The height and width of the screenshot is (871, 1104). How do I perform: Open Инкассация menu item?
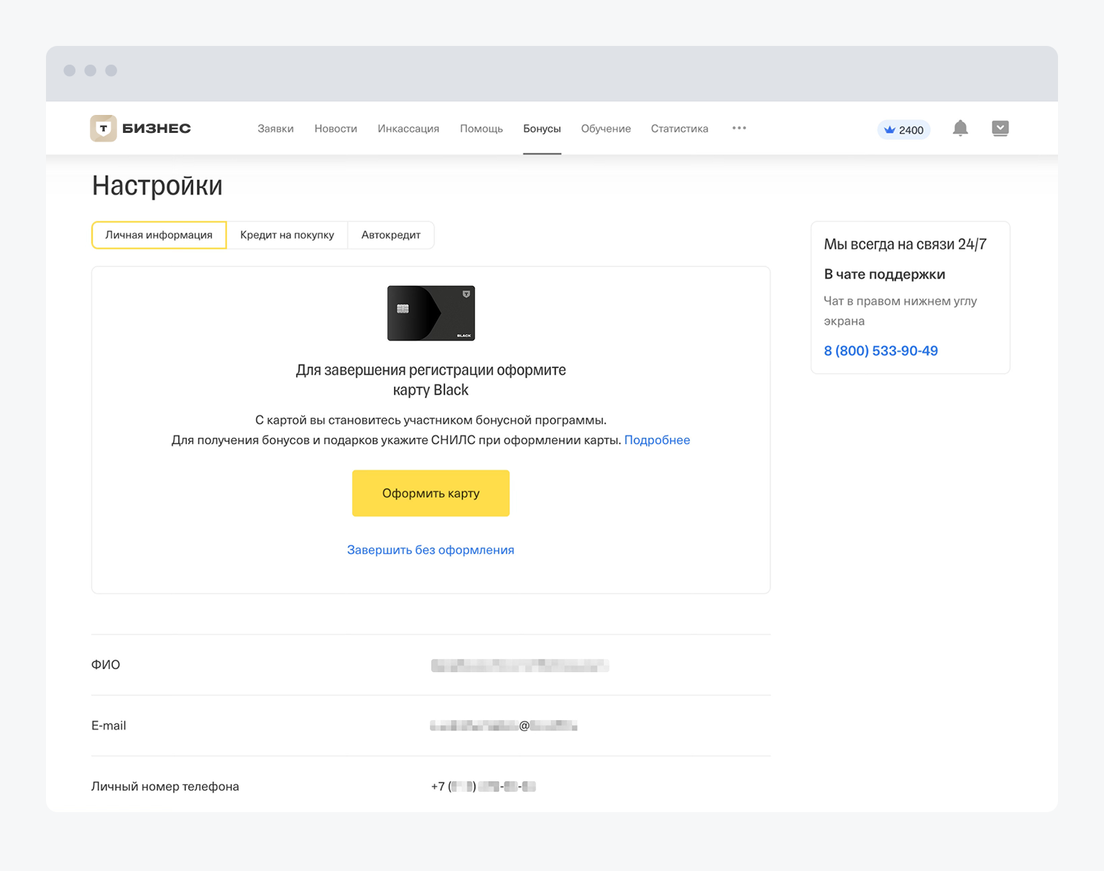(408, 129)
